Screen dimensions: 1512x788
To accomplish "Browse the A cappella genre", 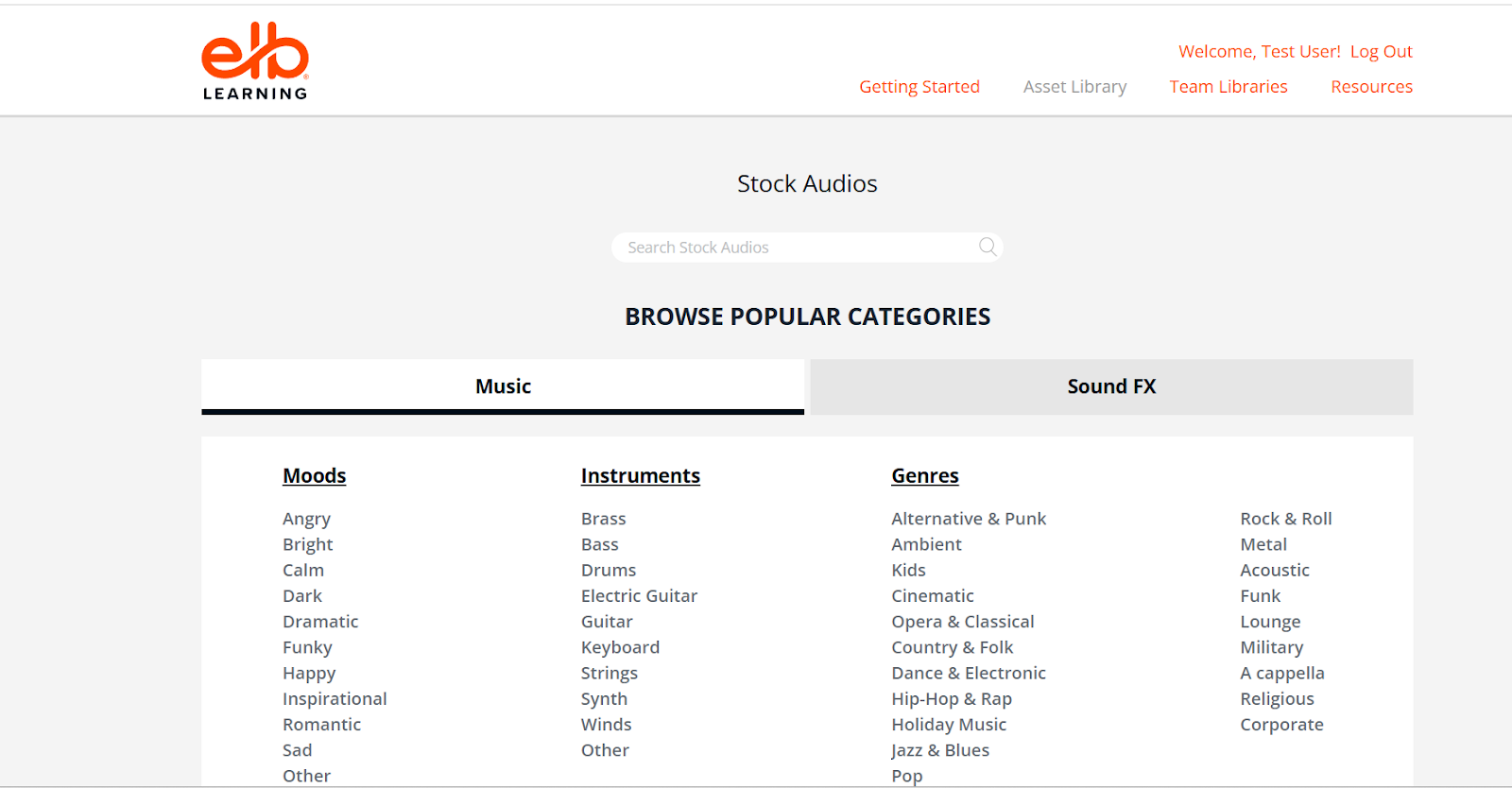I will pos(1281,673).
